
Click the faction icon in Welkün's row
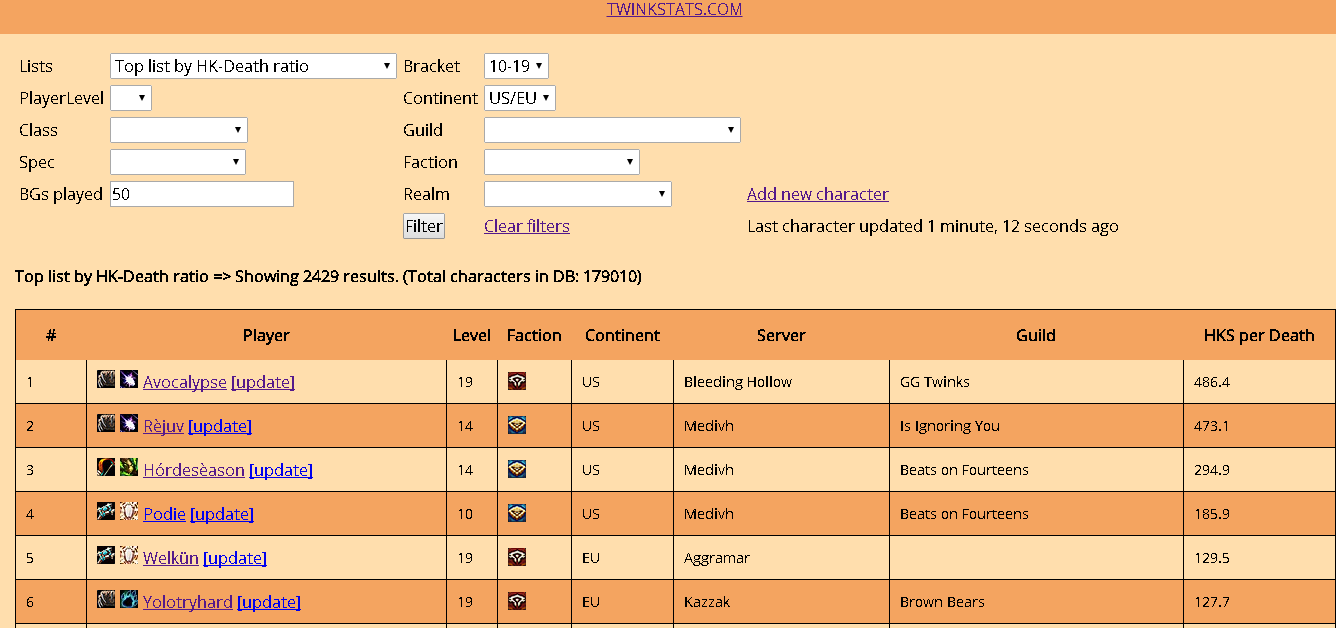pos(517,557)
